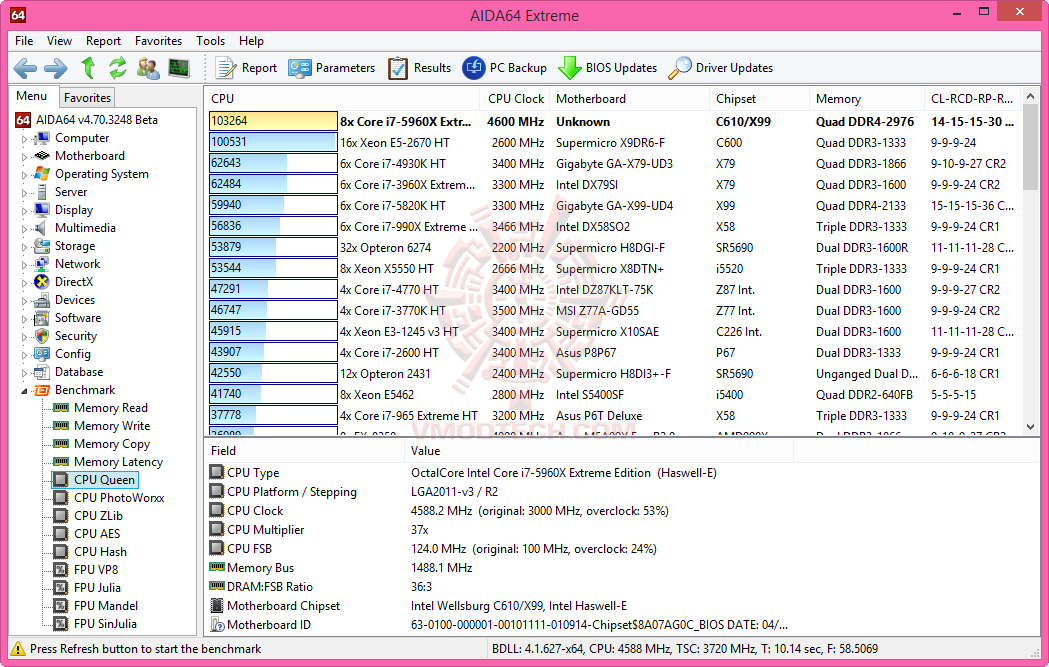This screenshot has height=667, width=1049.
Task: Expand the Storage node arrow
Action: (24, 247)
